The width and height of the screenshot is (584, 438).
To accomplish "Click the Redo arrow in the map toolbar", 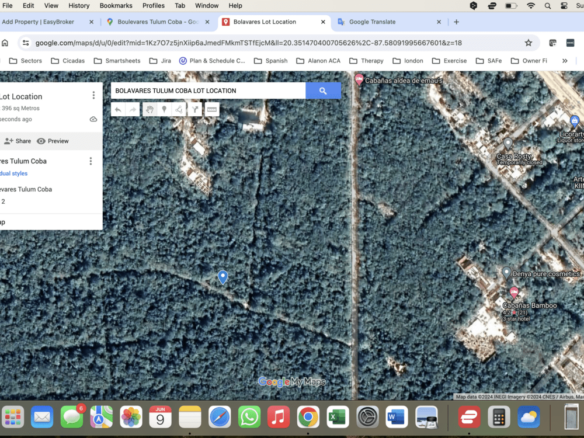I will [133, 109].
